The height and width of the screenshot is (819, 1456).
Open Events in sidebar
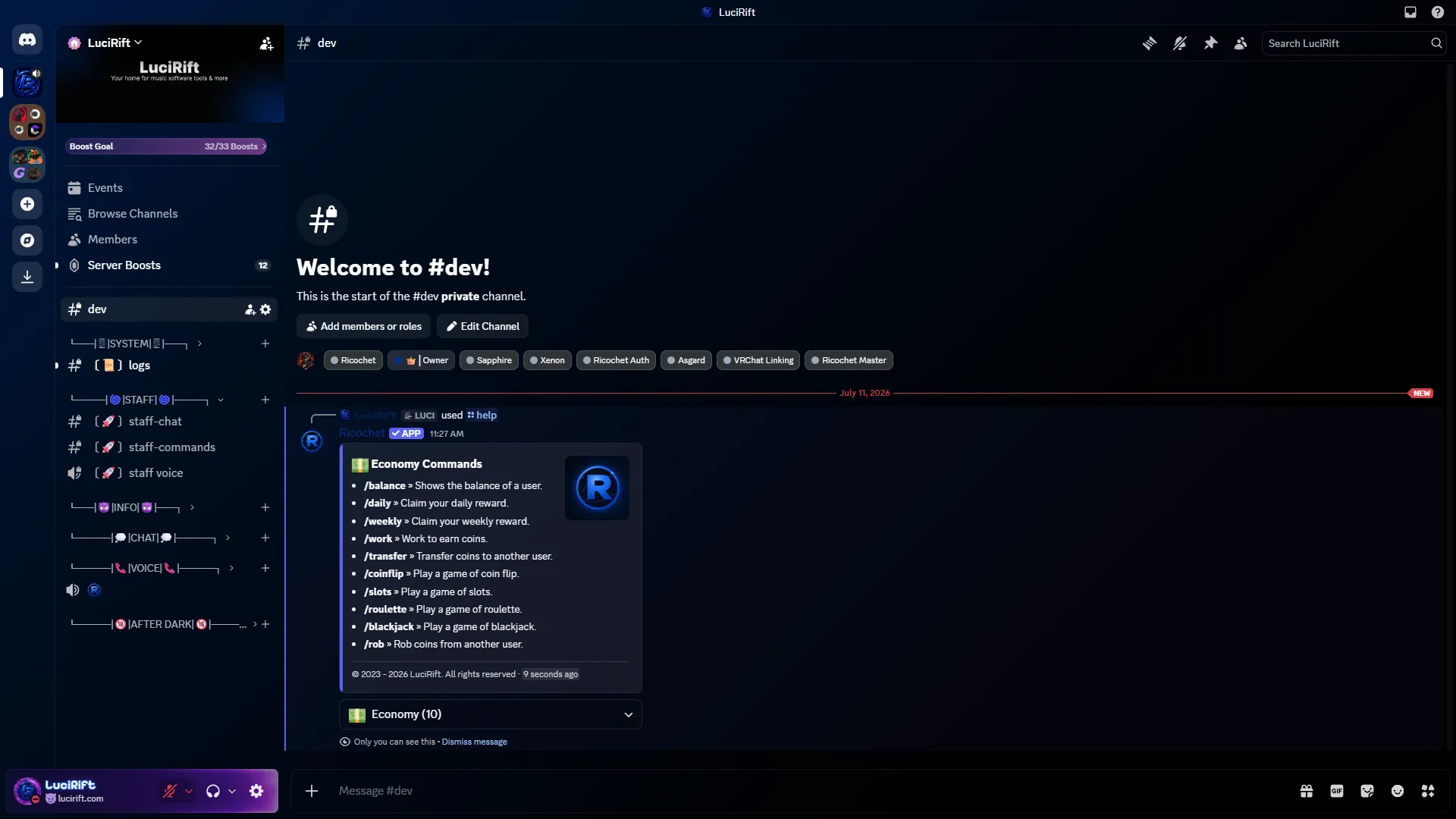point(169,188)
